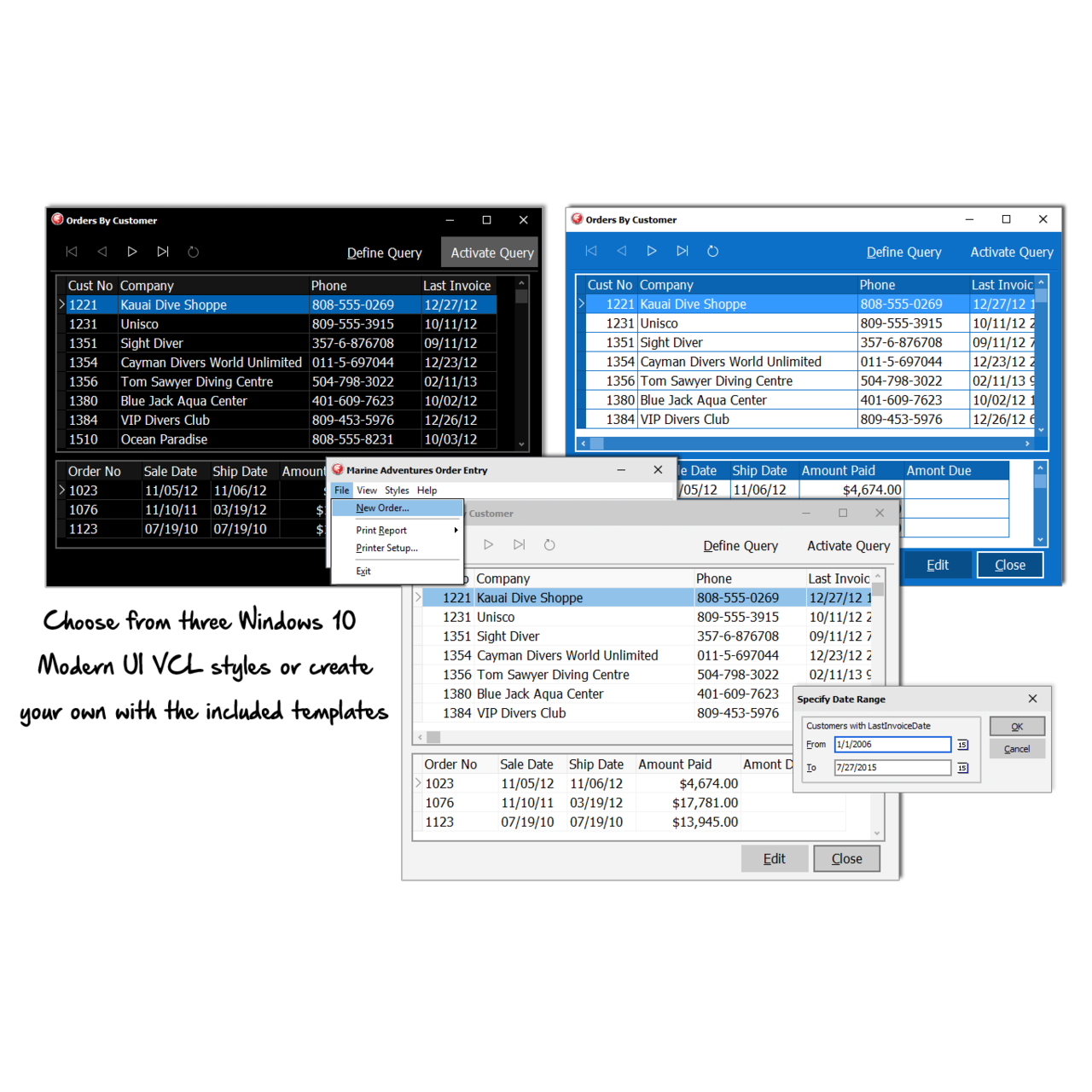
Task: Open the calendar picker beside To date
Action: [962, 768]
